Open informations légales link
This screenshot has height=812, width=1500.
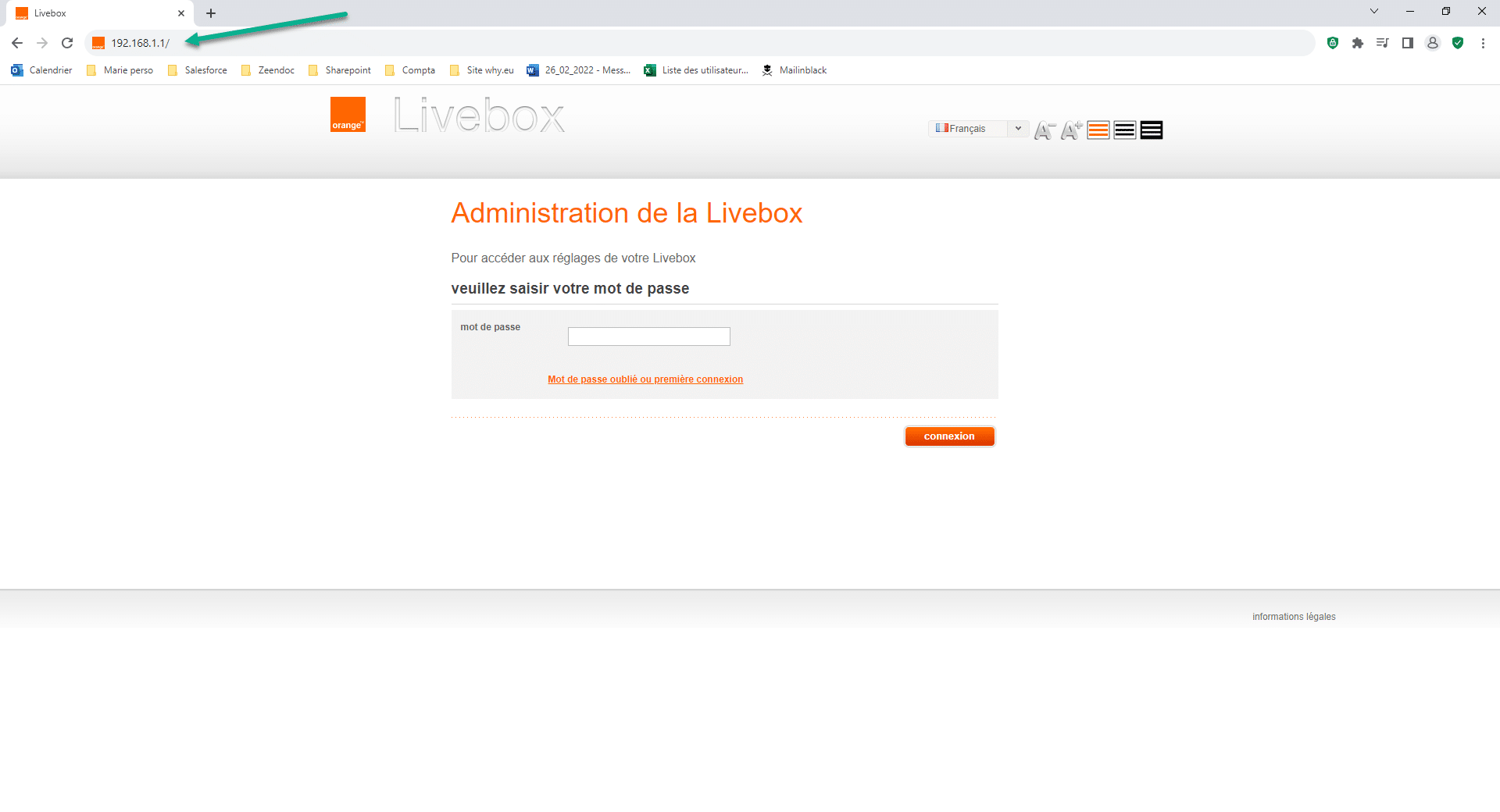pos(1294,617)
